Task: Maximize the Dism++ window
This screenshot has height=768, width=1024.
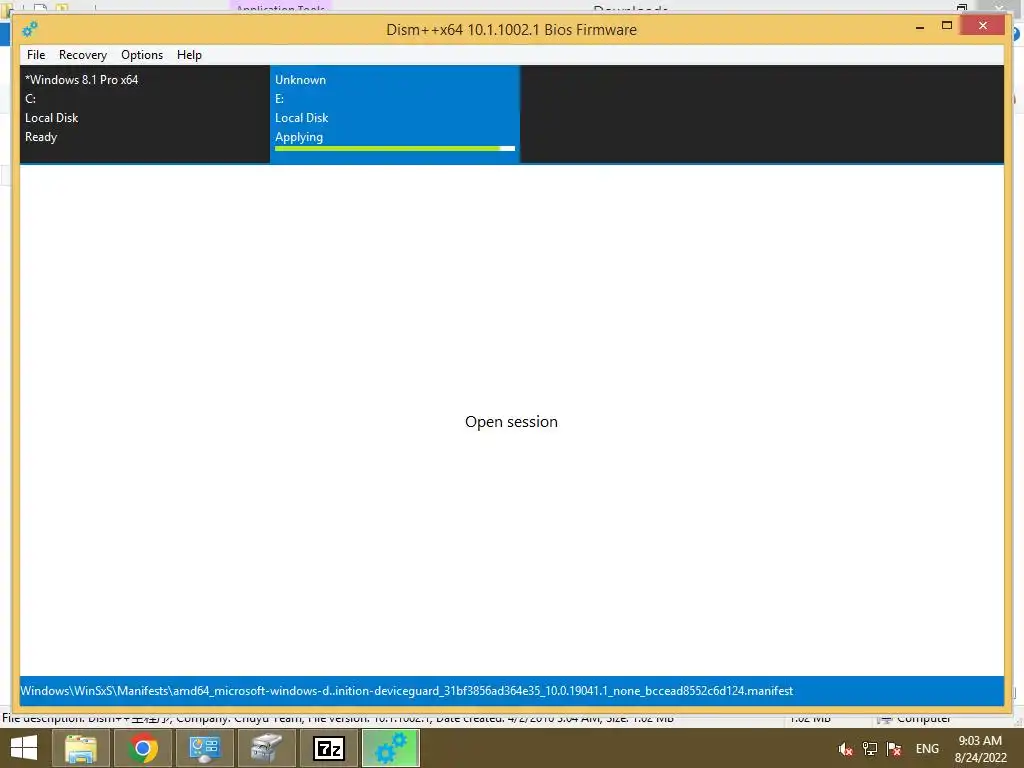Action: (x=947, y=25)
